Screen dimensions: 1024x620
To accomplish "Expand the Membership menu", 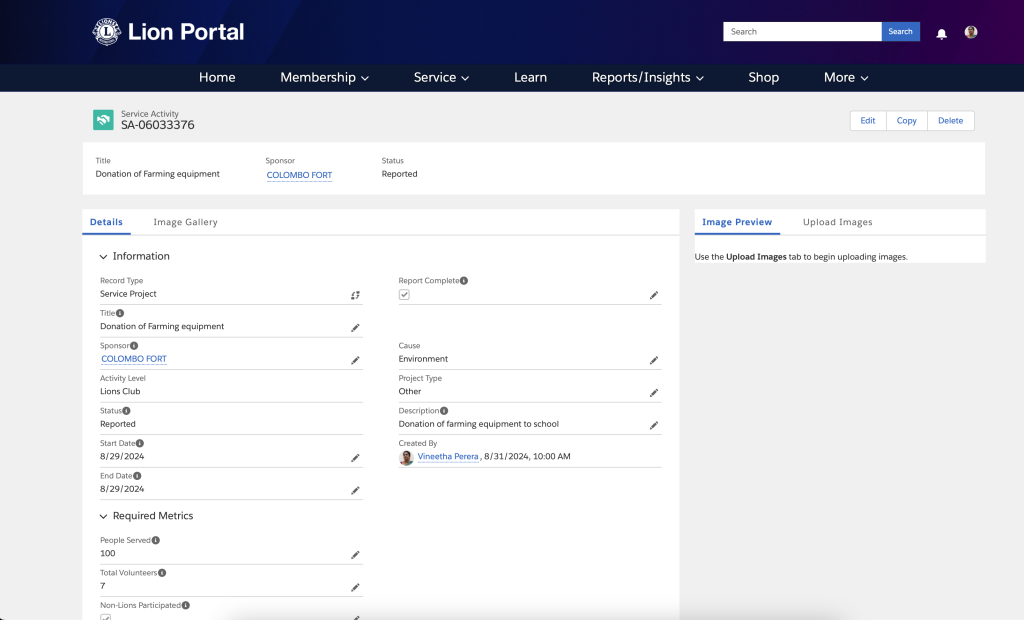I will tap(325, 77).
